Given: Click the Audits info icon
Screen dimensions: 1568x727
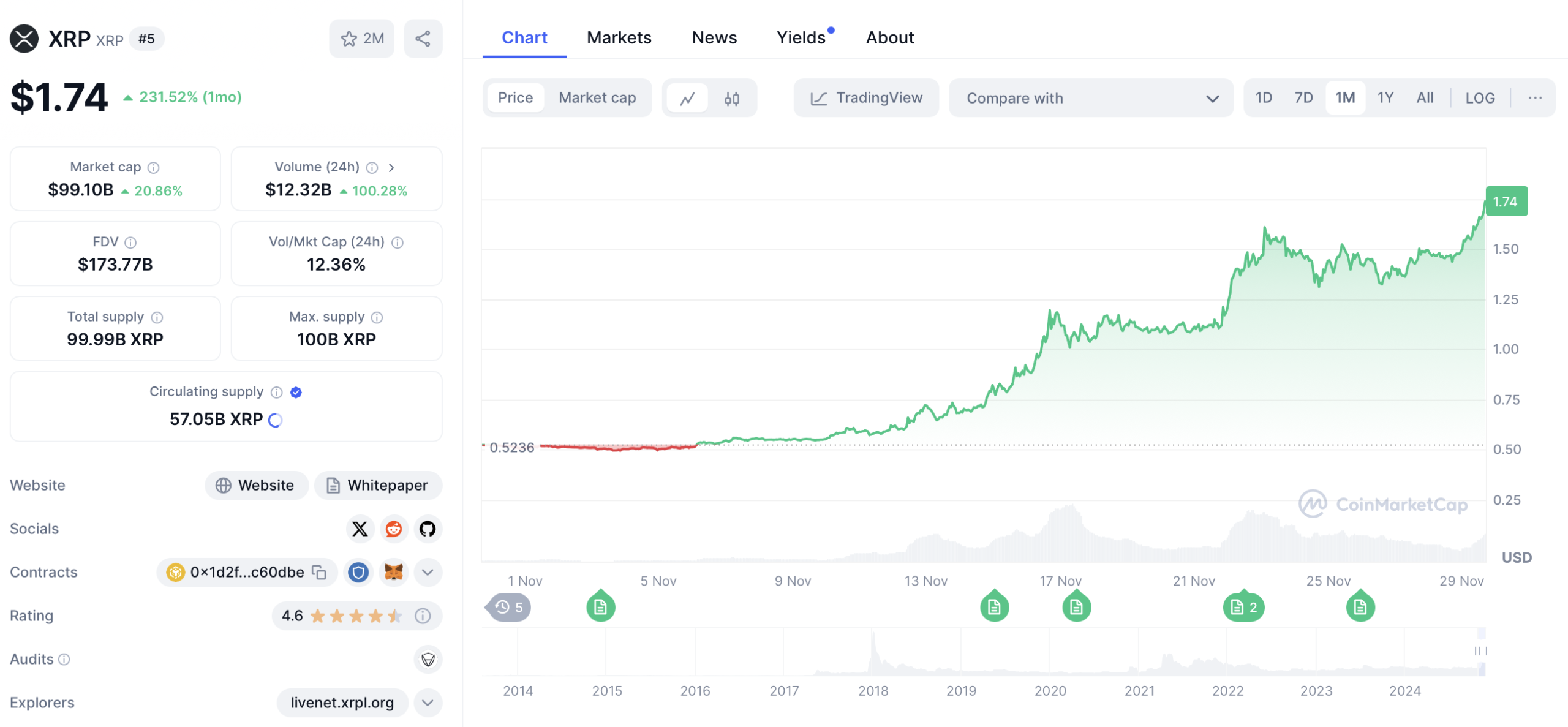Looking at the screenshot, I should [x=64, y=659].
